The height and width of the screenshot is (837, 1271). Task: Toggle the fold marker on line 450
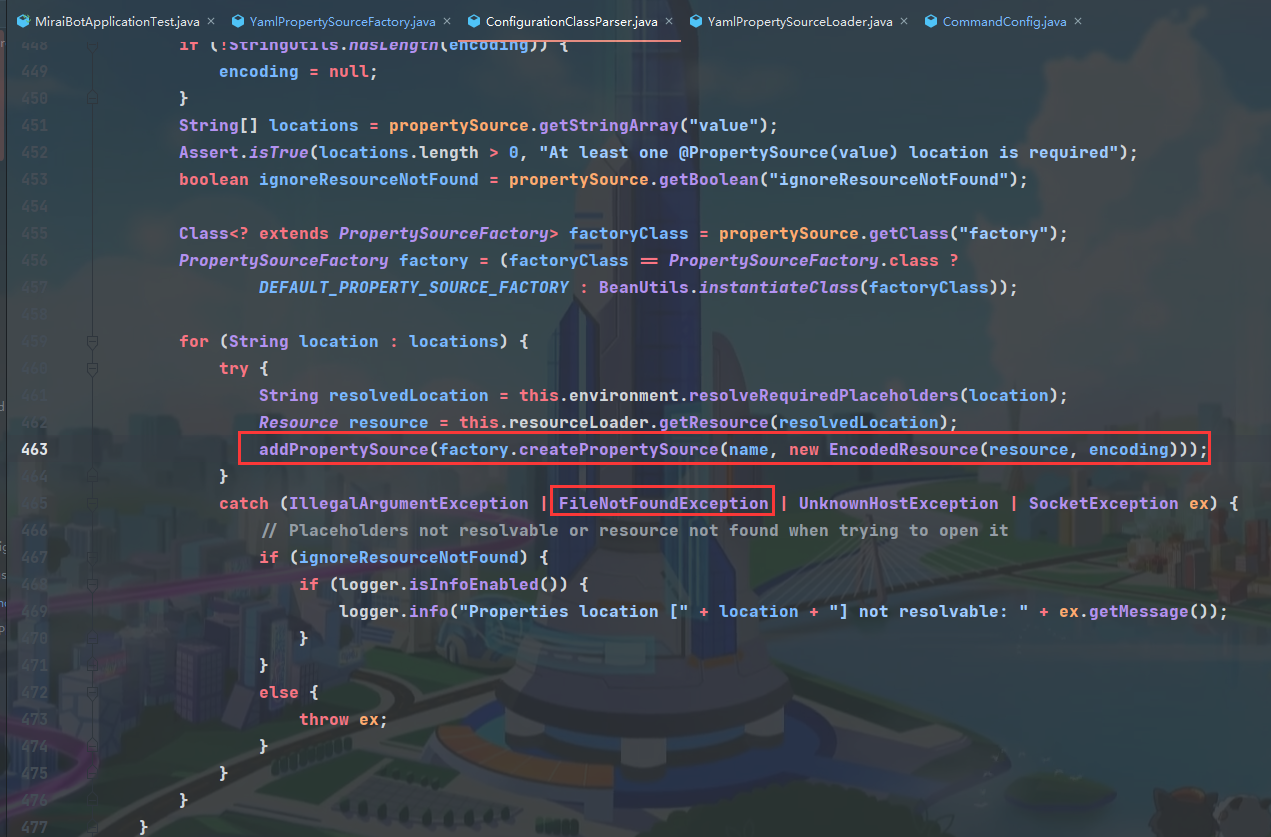pyautogui.click(x=92, y=99)
